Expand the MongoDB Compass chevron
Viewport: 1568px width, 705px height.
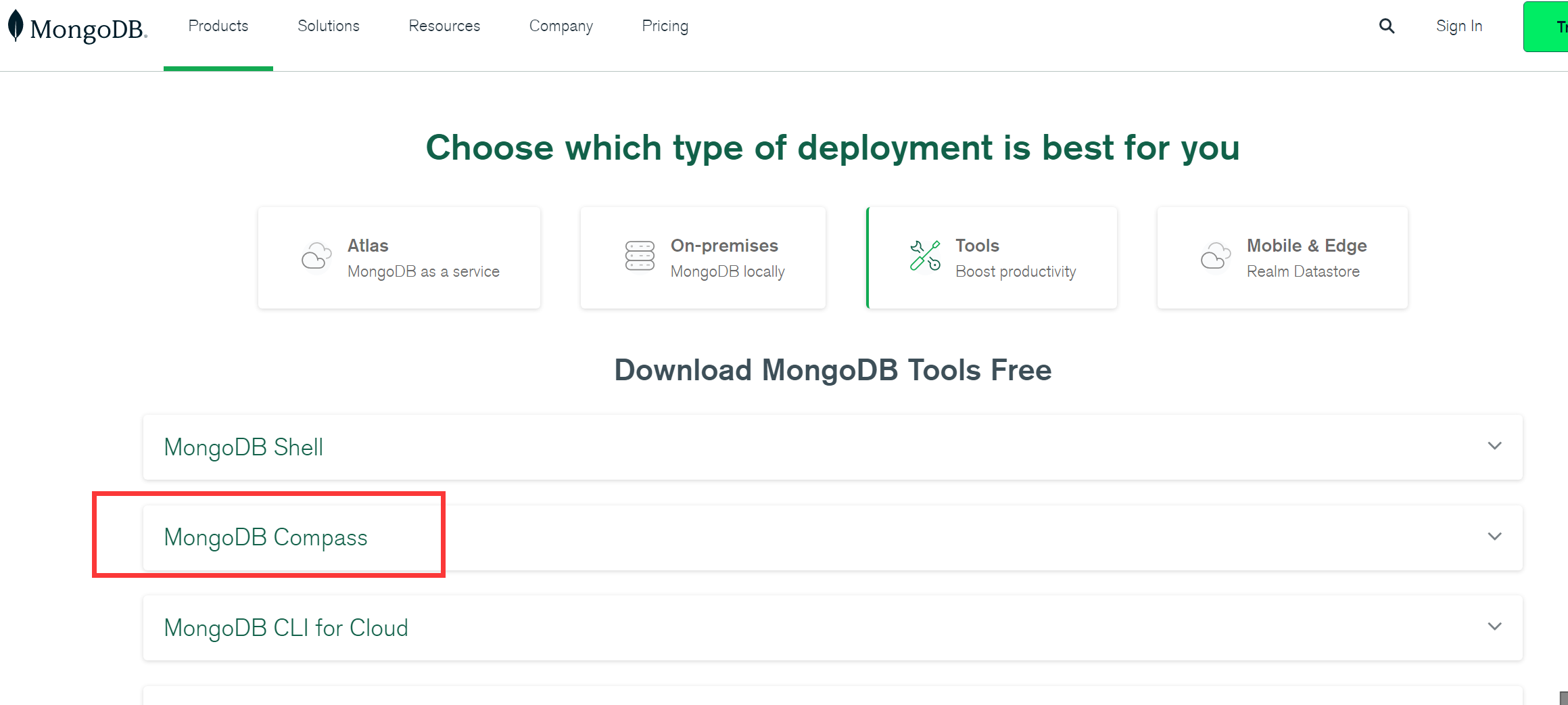point(1494,537)
